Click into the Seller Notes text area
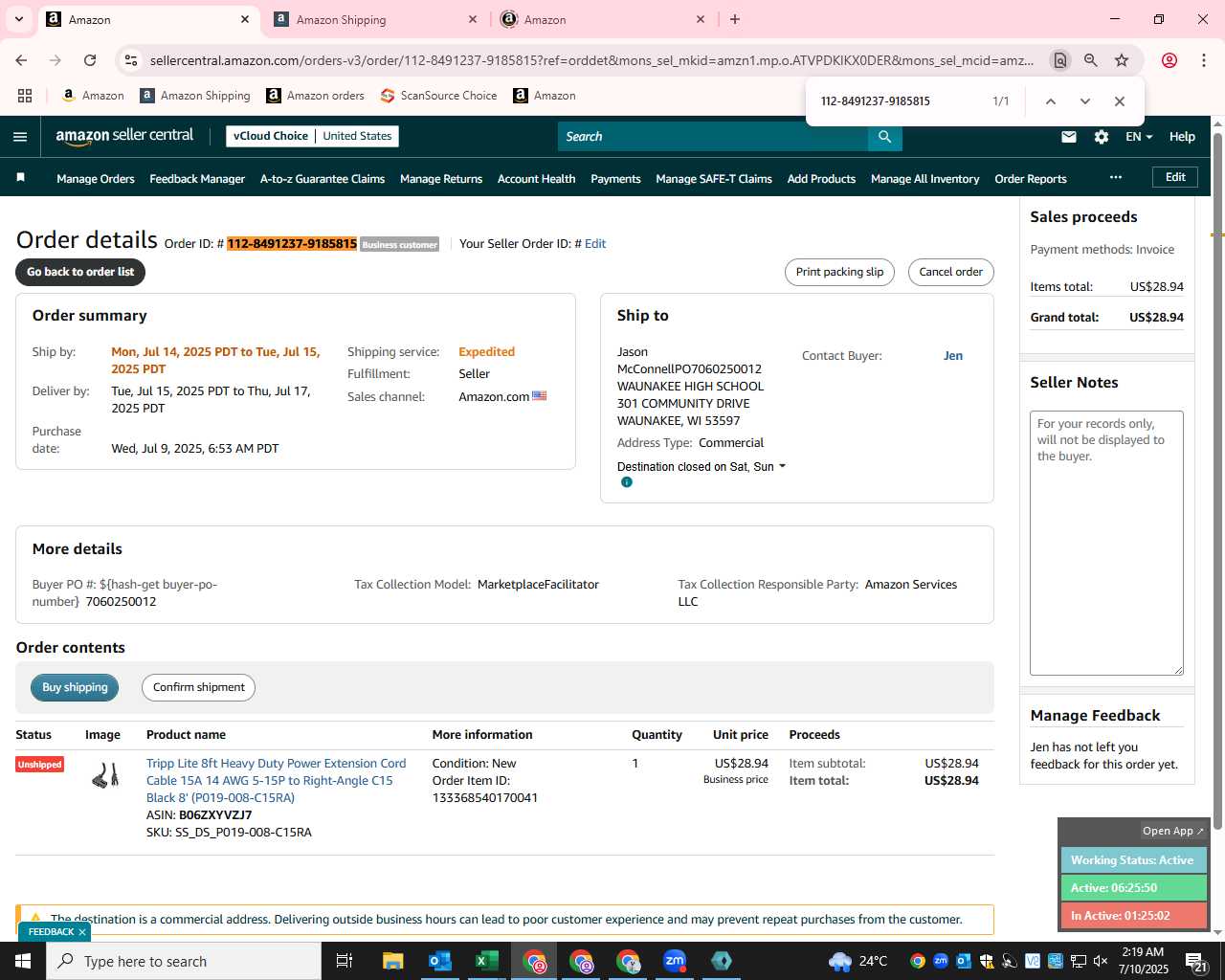Screen dimensions: 1225x980 tap(1106, 543)
